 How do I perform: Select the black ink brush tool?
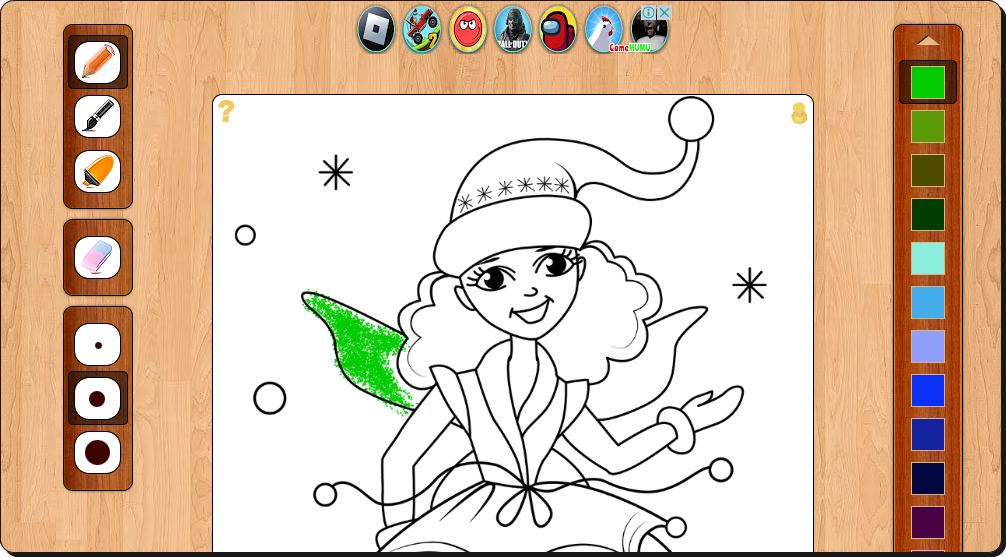click(x=98, y=116)
